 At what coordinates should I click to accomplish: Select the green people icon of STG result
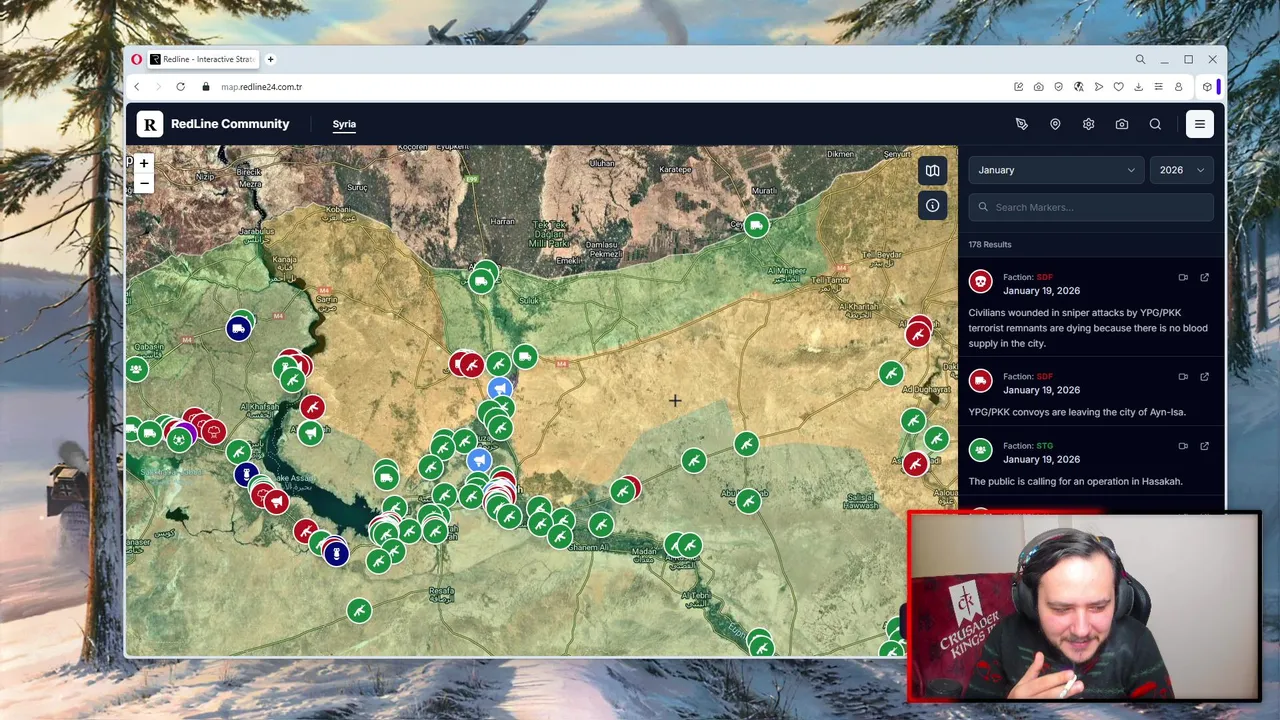tap(981, 451)
